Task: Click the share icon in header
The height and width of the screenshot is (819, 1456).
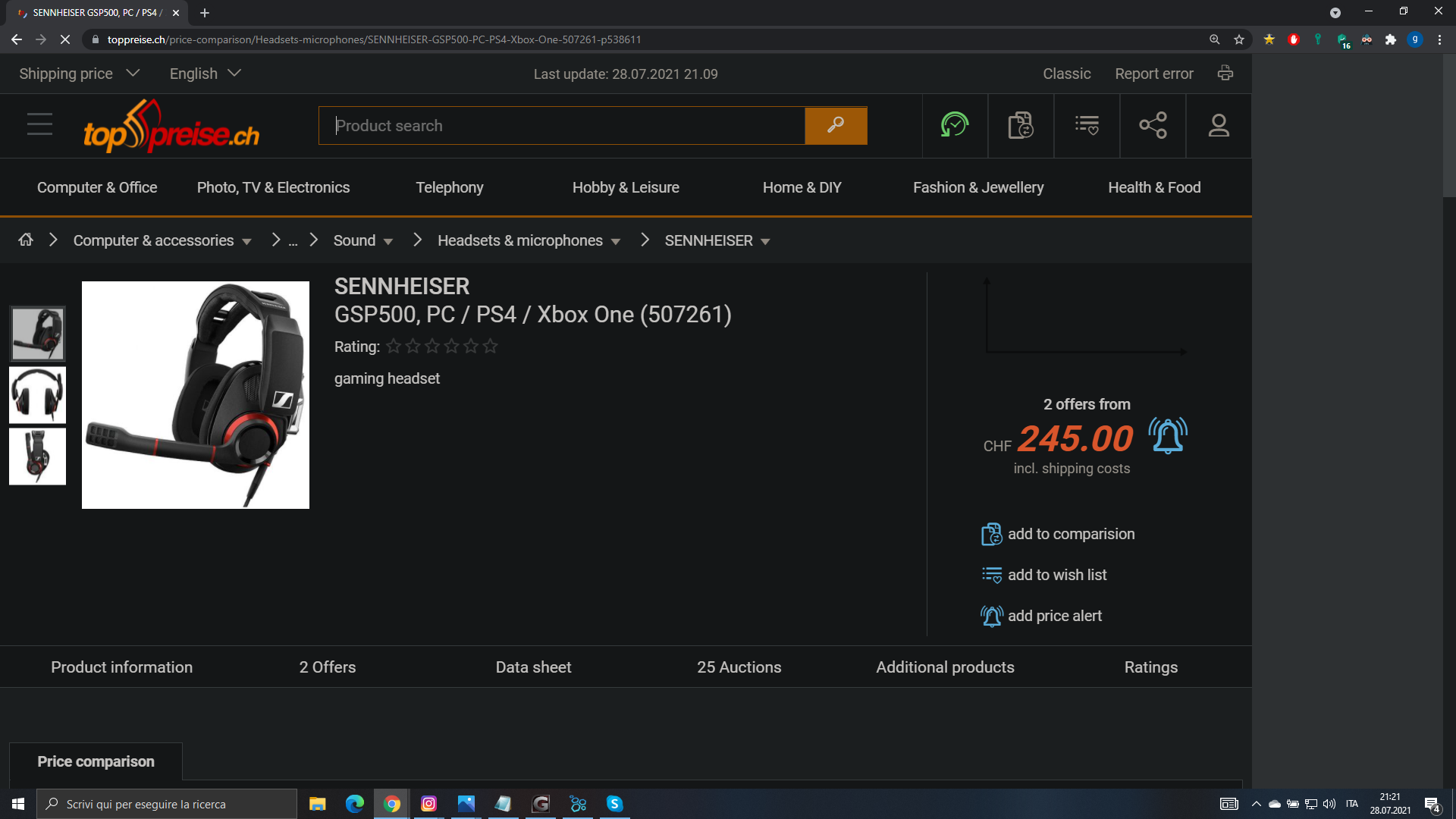Action: coord(1152,125)
